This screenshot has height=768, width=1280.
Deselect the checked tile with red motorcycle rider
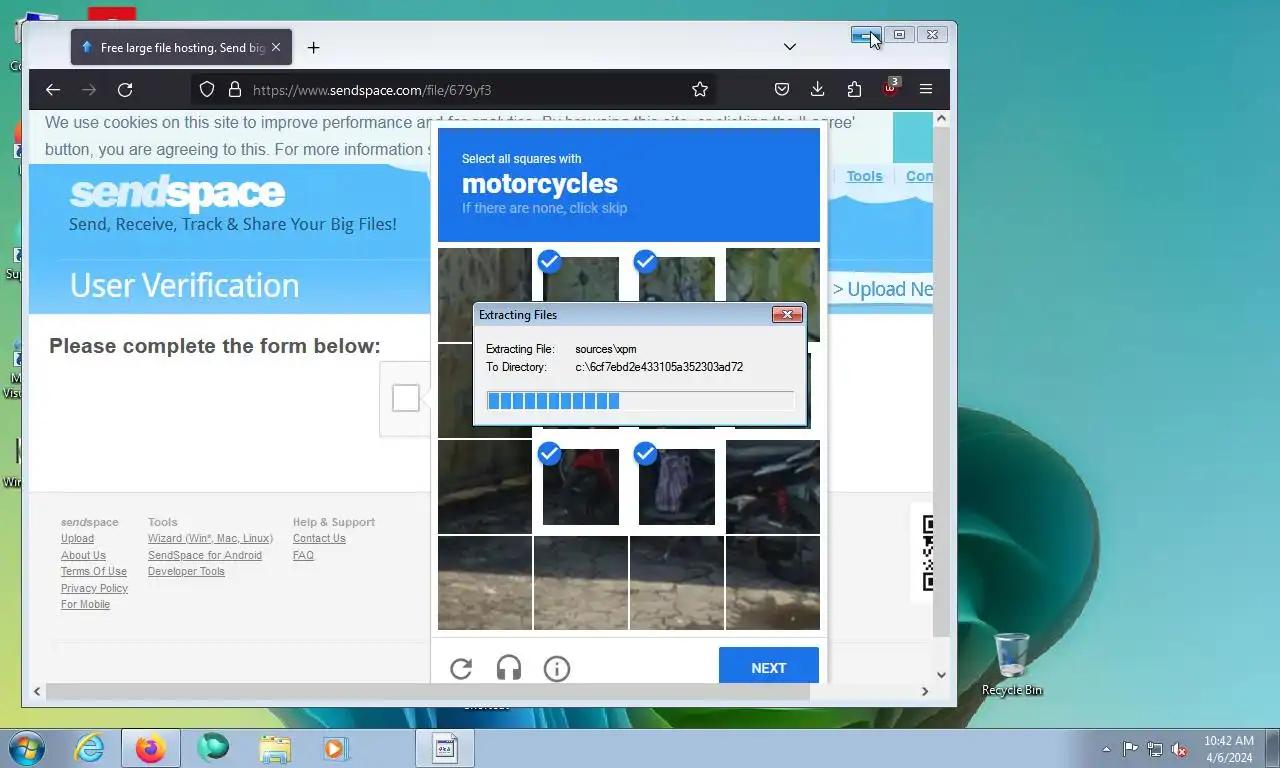(x=581, y=487)
